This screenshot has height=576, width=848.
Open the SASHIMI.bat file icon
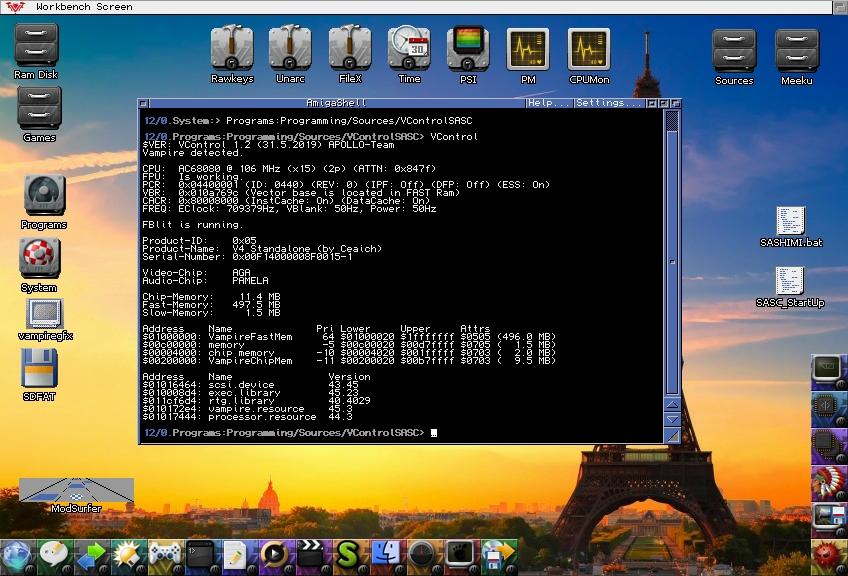tap(790, 222)
